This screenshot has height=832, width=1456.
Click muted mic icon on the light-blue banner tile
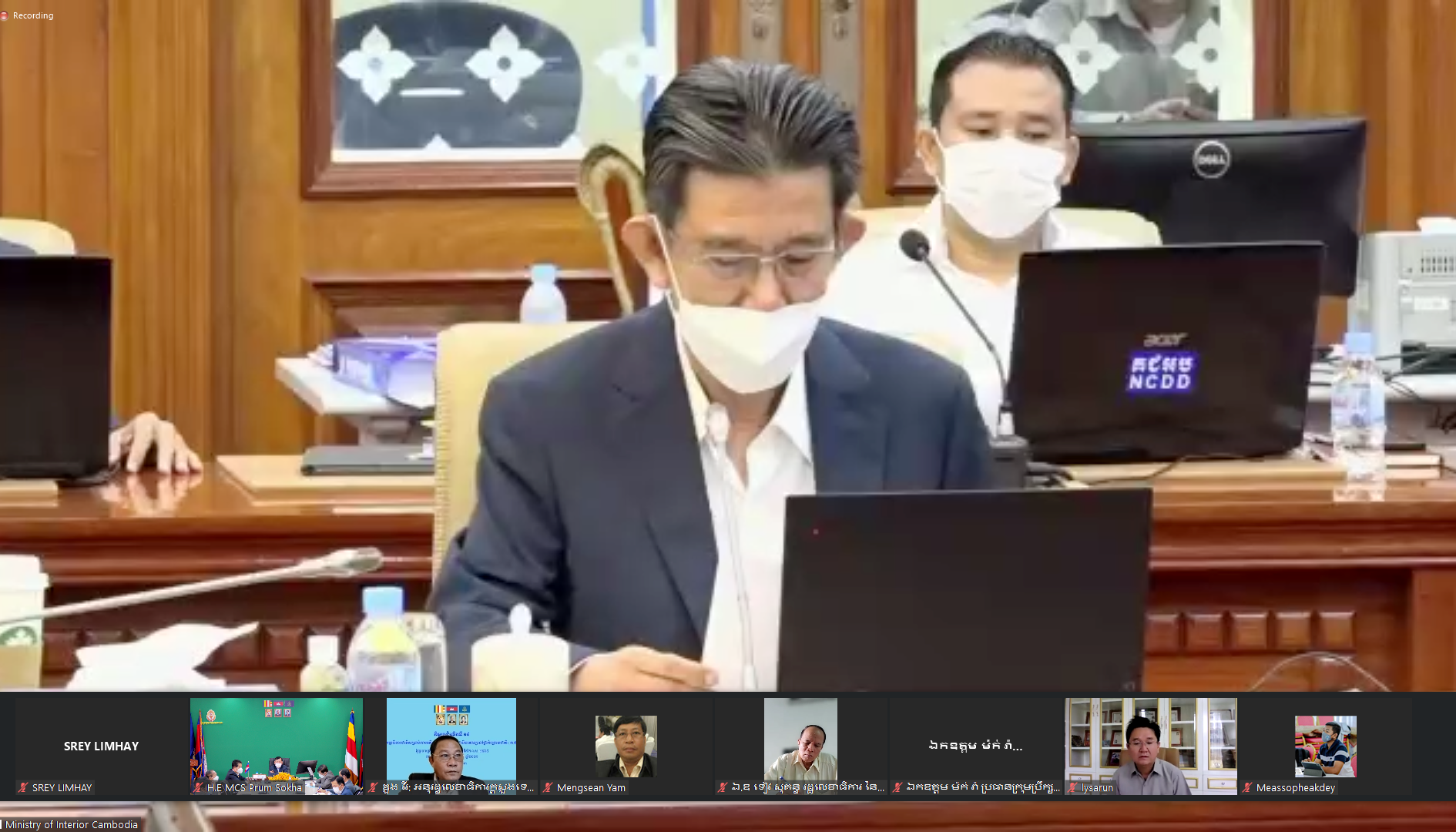click(373, 787)
